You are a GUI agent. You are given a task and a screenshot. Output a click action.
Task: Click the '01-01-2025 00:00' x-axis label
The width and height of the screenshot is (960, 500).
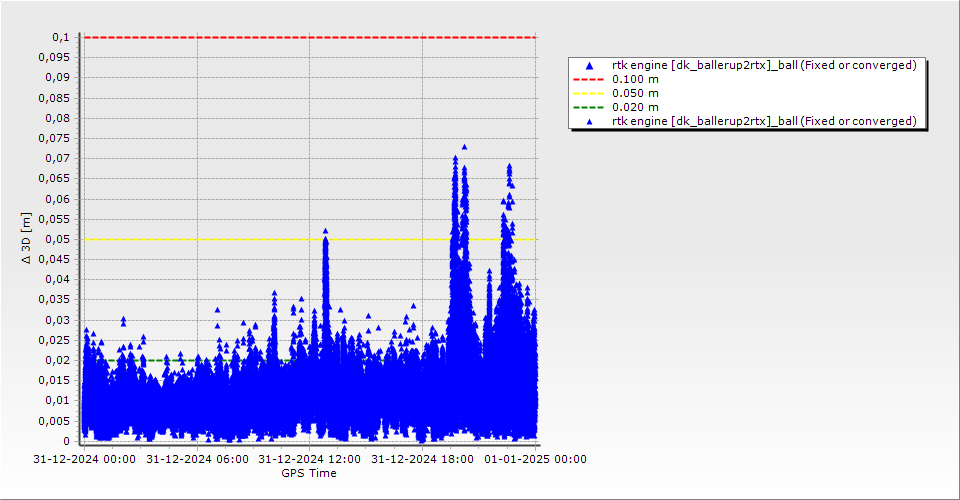[x=536, y=459]
